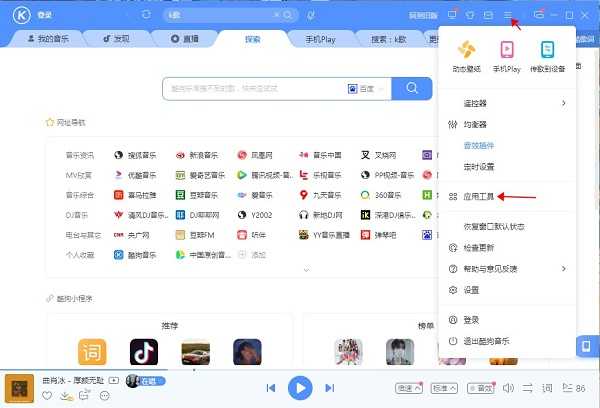The height and width of the screenshot is (408, 600).
Task: Click the KuGou logo icon
Action: pyautogui.click(x=21, y=16)
